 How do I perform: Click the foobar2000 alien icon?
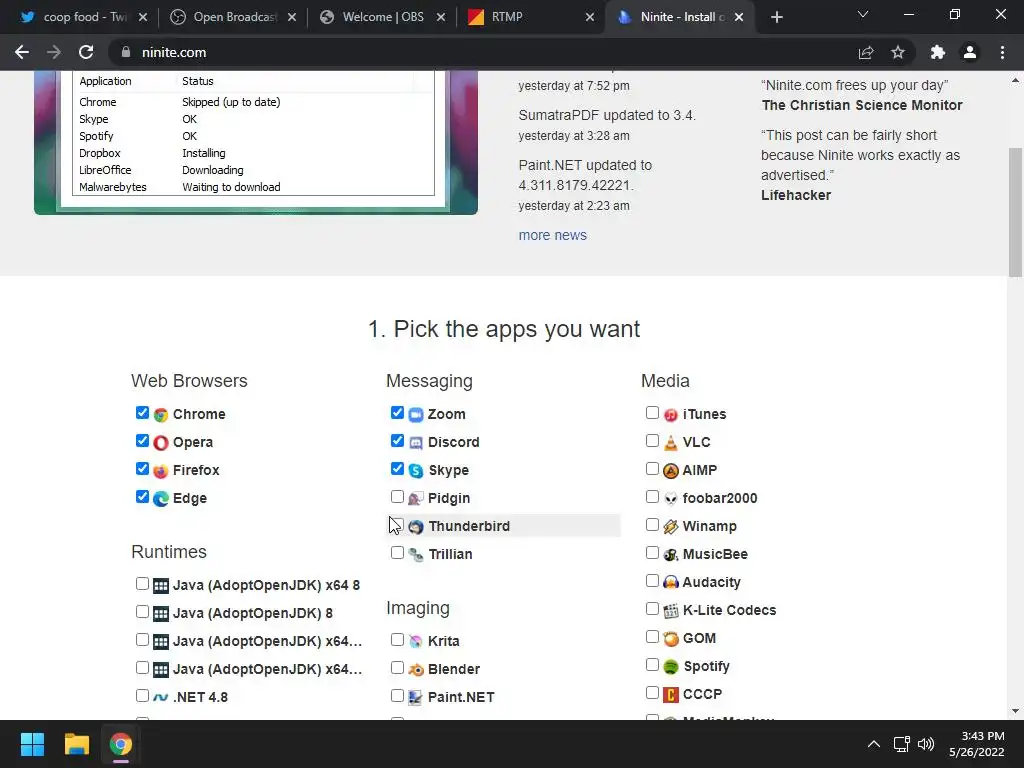[x=671, y=499]
